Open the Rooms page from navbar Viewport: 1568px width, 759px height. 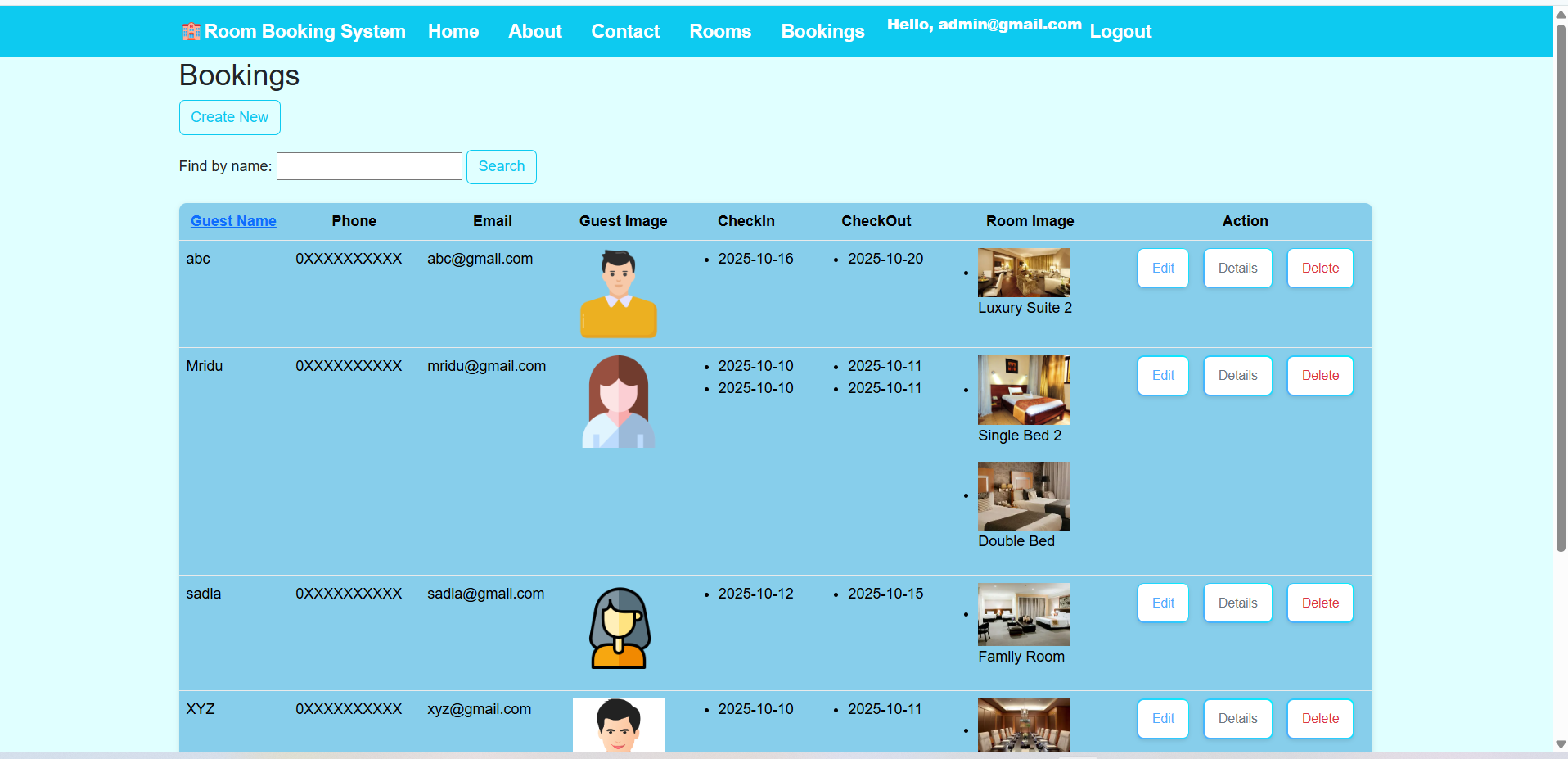(x=720, y=32)
